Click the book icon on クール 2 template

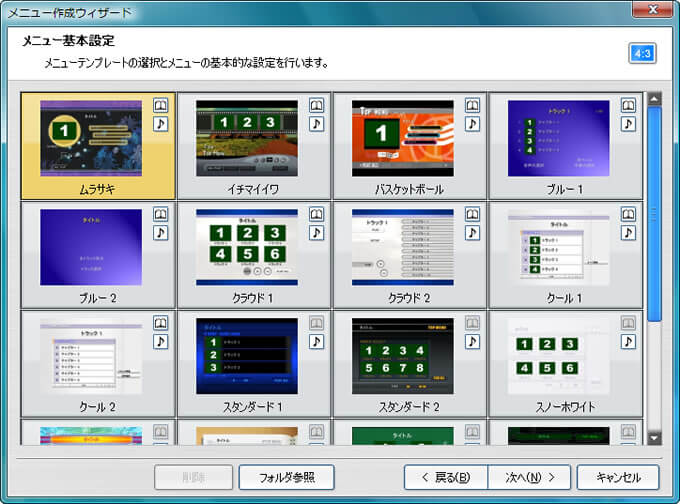[160, 323]
